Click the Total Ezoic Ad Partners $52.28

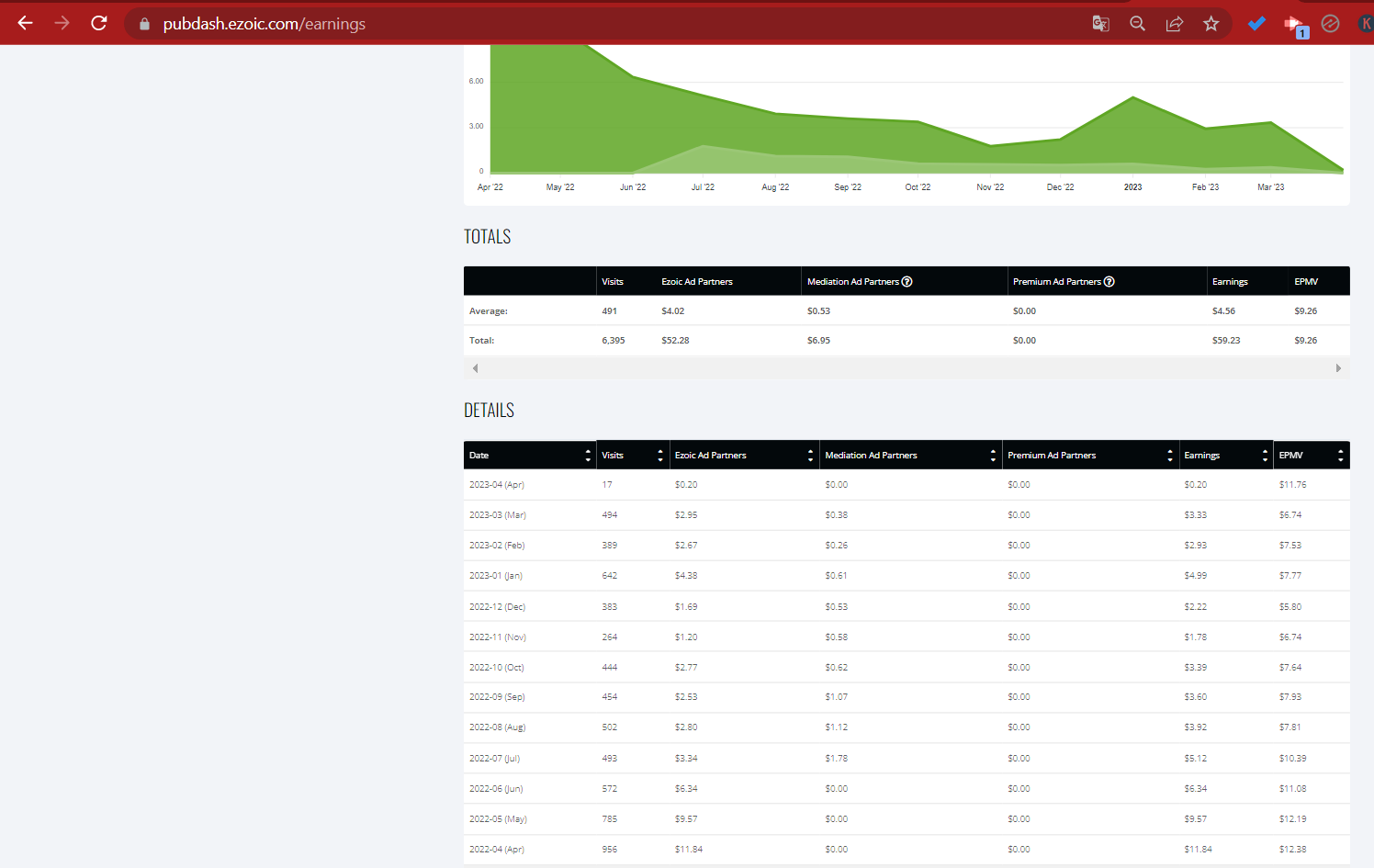click(x=675, y=340)
